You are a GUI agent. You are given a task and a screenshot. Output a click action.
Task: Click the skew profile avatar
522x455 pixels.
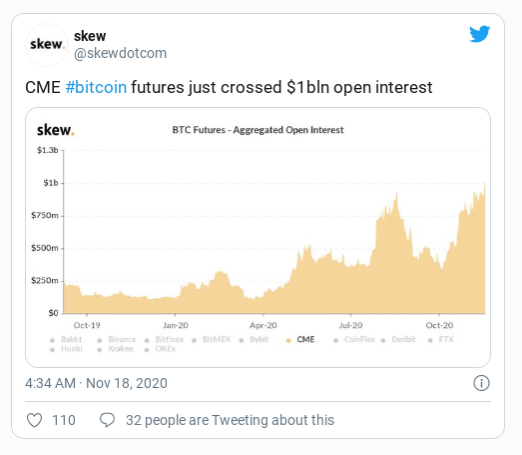(x=47, y=45)
